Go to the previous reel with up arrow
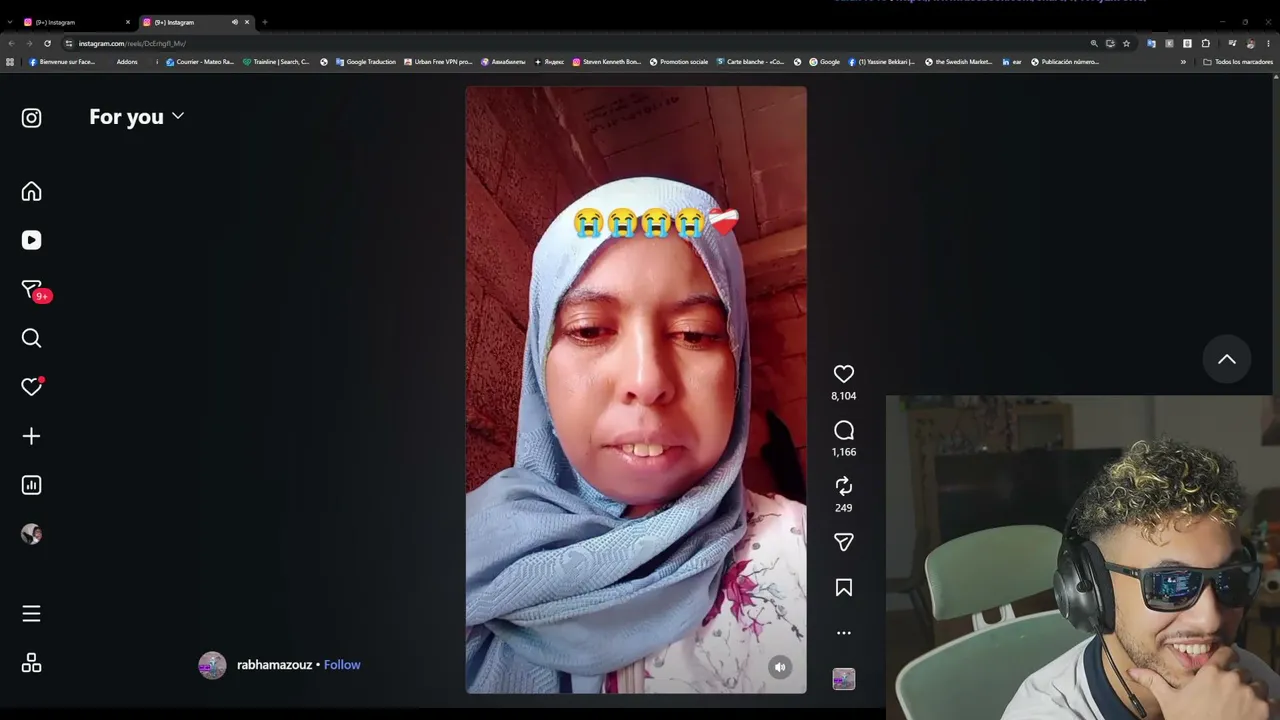 pos(1227,359)
